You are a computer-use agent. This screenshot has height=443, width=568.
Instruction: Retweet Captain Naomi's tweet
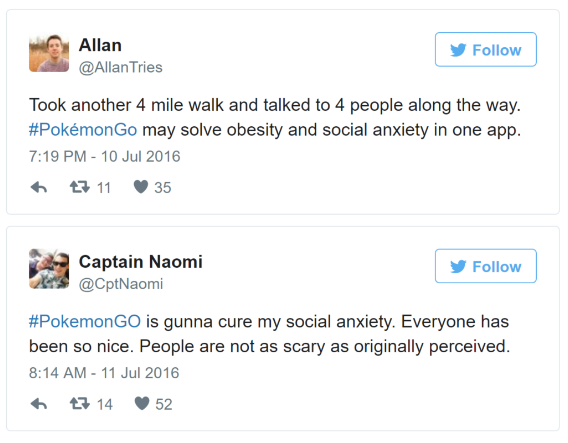80,404
